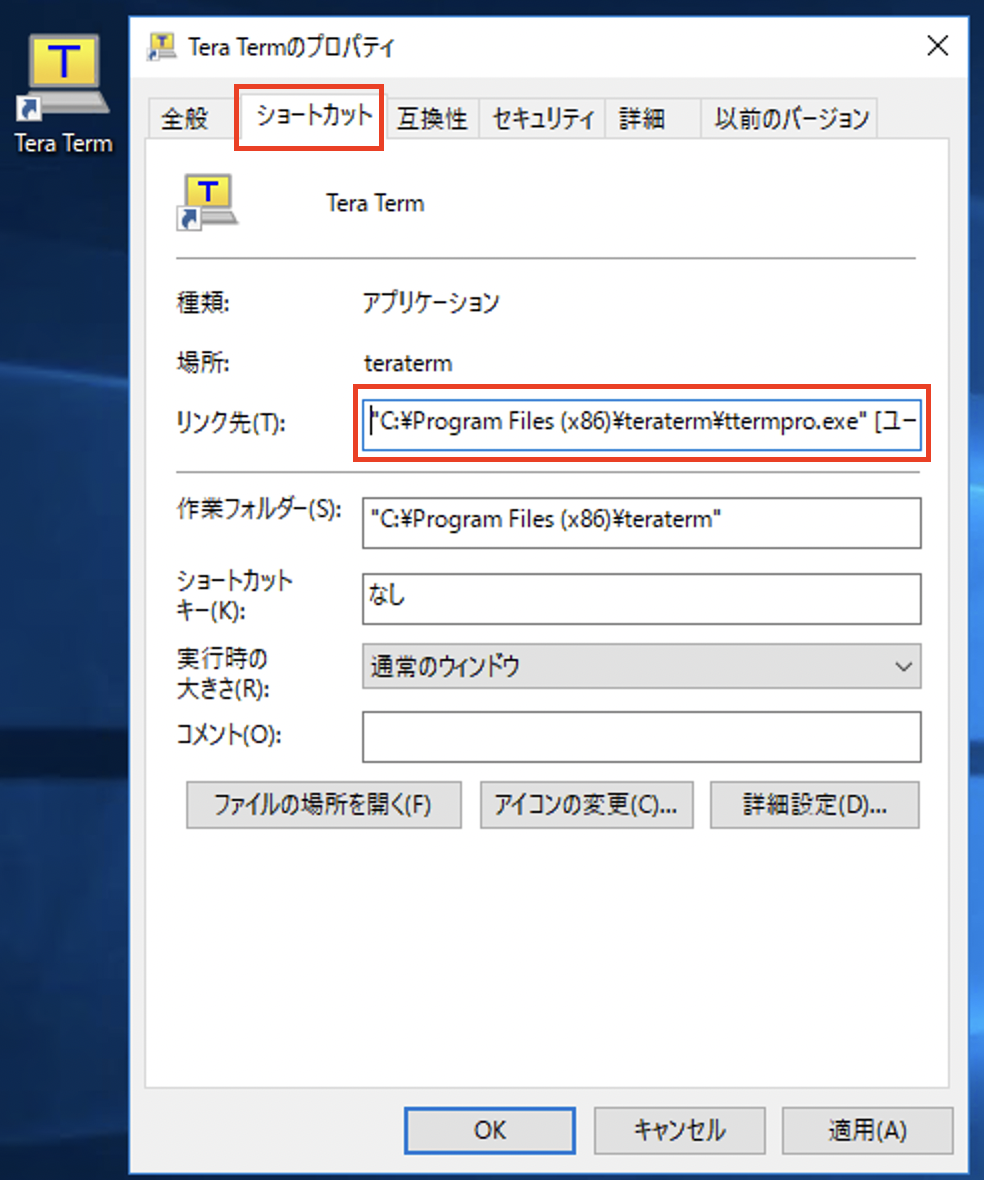The image size is (984, 1180).
Task: Click the Tera Term shortcut icon inside the dialog
Action: pyautogui.click(x=207, y=202)
